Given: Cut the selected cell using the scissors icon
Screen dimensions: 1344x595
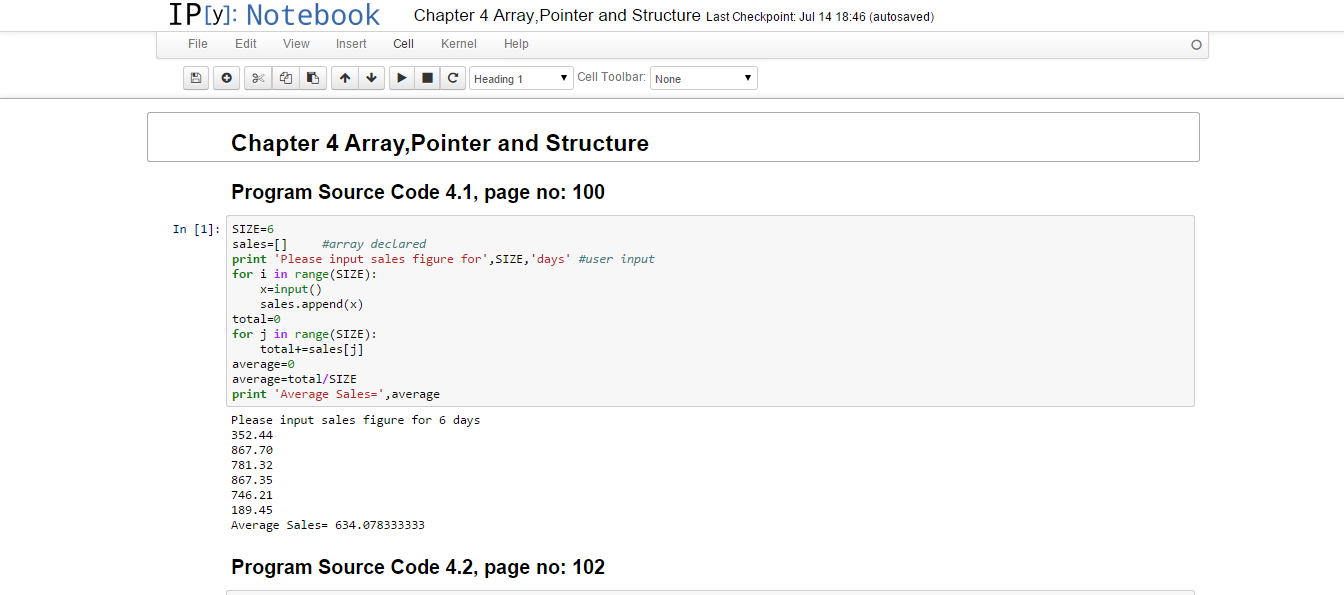Looking at the screenshot, I should (258, 78).
